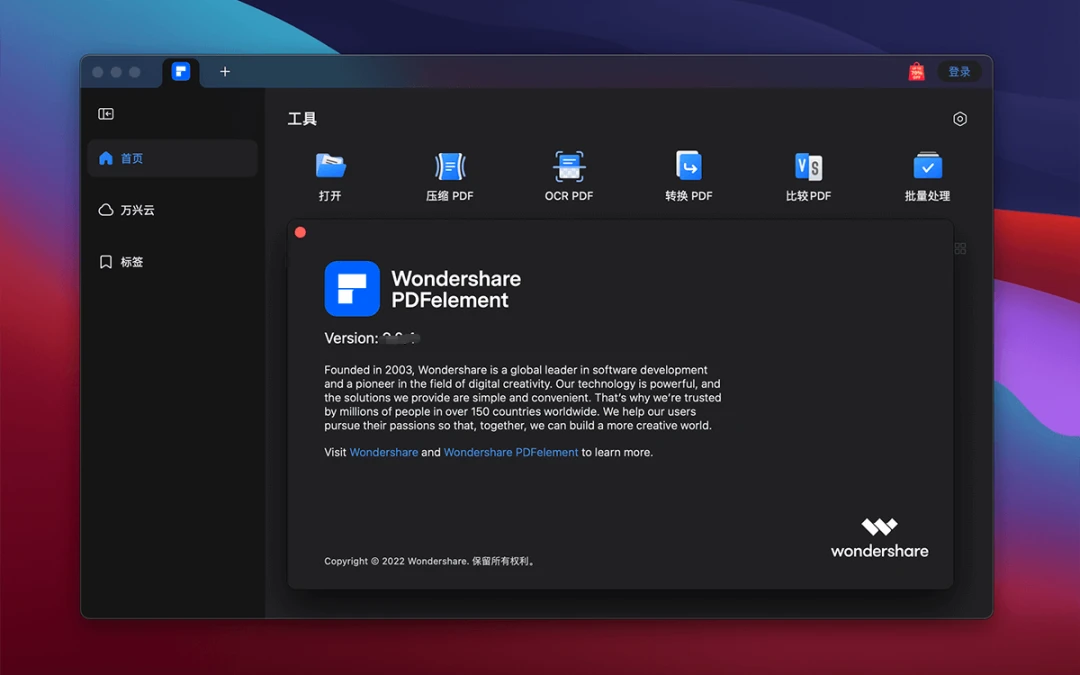The image size is (1080, 675).
Task: Collapse the left sidebar panel
Action: coord(106,113)
